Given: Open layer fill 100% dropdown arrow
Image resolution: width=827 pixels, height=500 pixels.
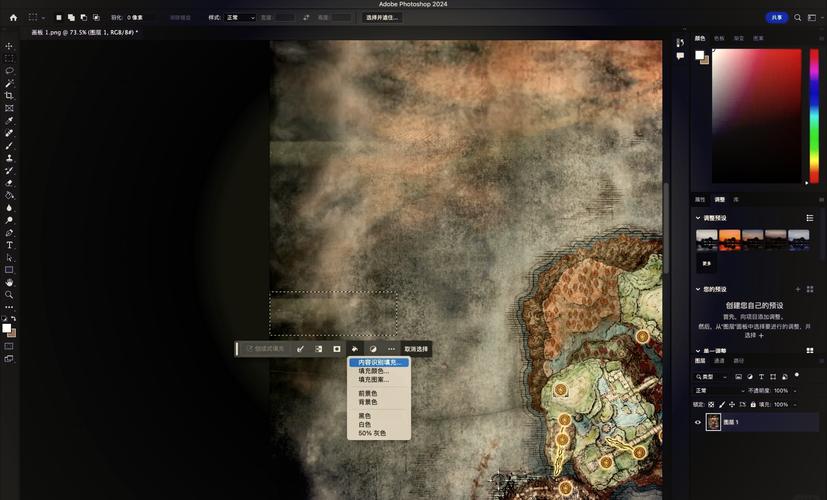Looking at the screenshot, I should [x=795, y=405].
